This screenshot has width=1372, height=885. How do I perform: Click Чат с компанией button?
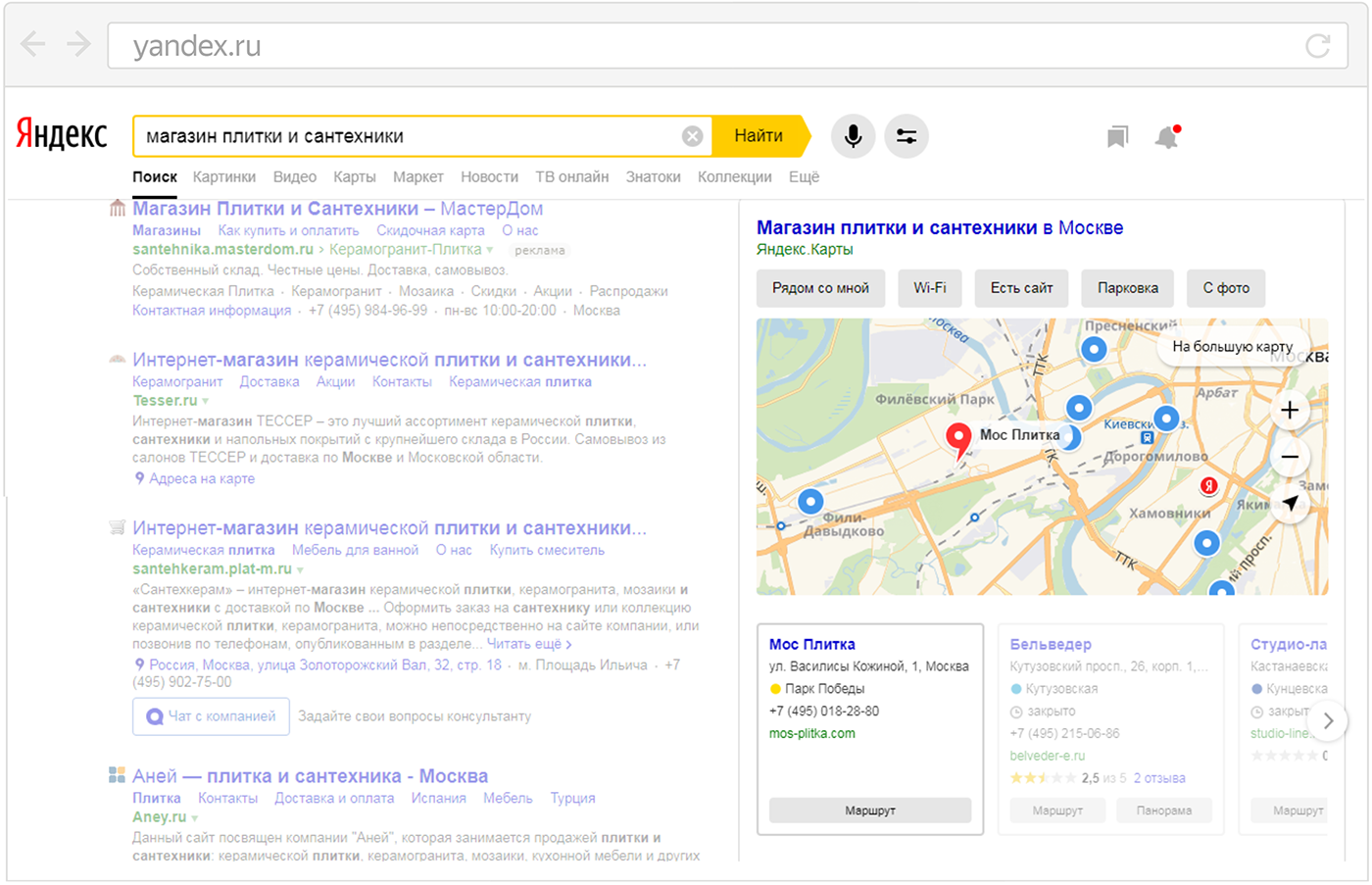(x=211, y=716)
